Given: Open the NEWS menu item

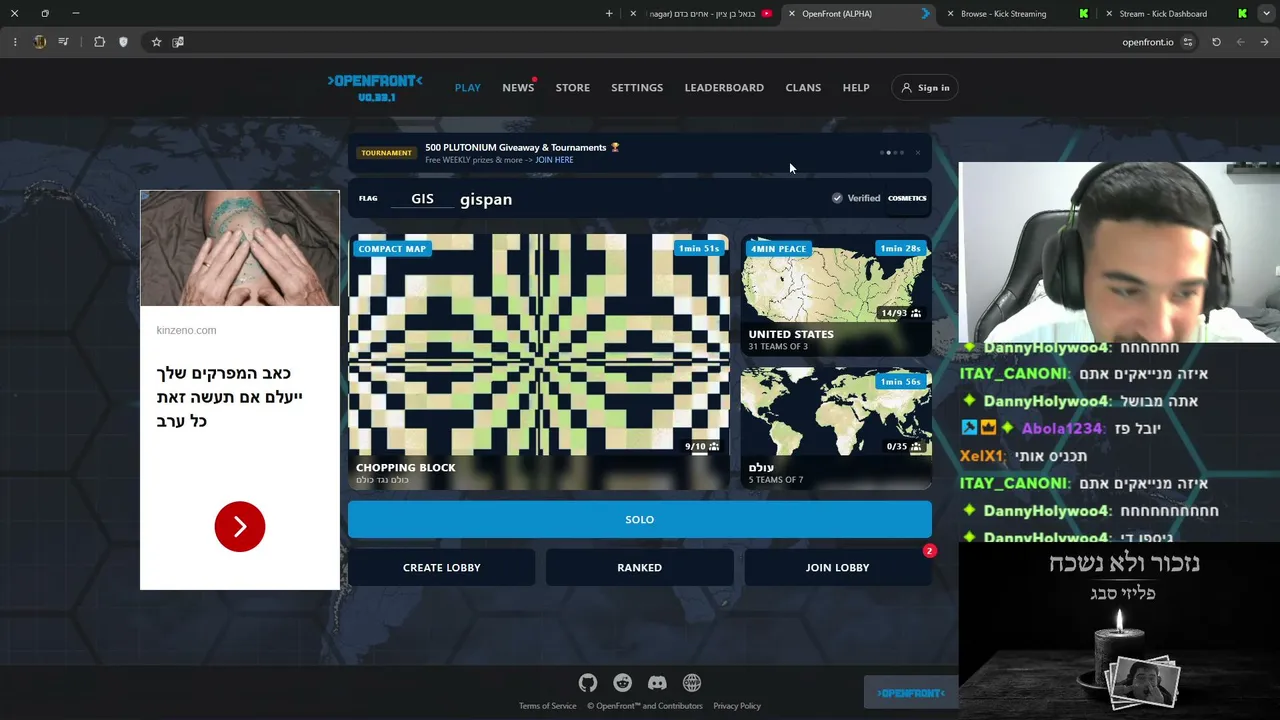Looking at the screenshot, I should click(518, 88).
